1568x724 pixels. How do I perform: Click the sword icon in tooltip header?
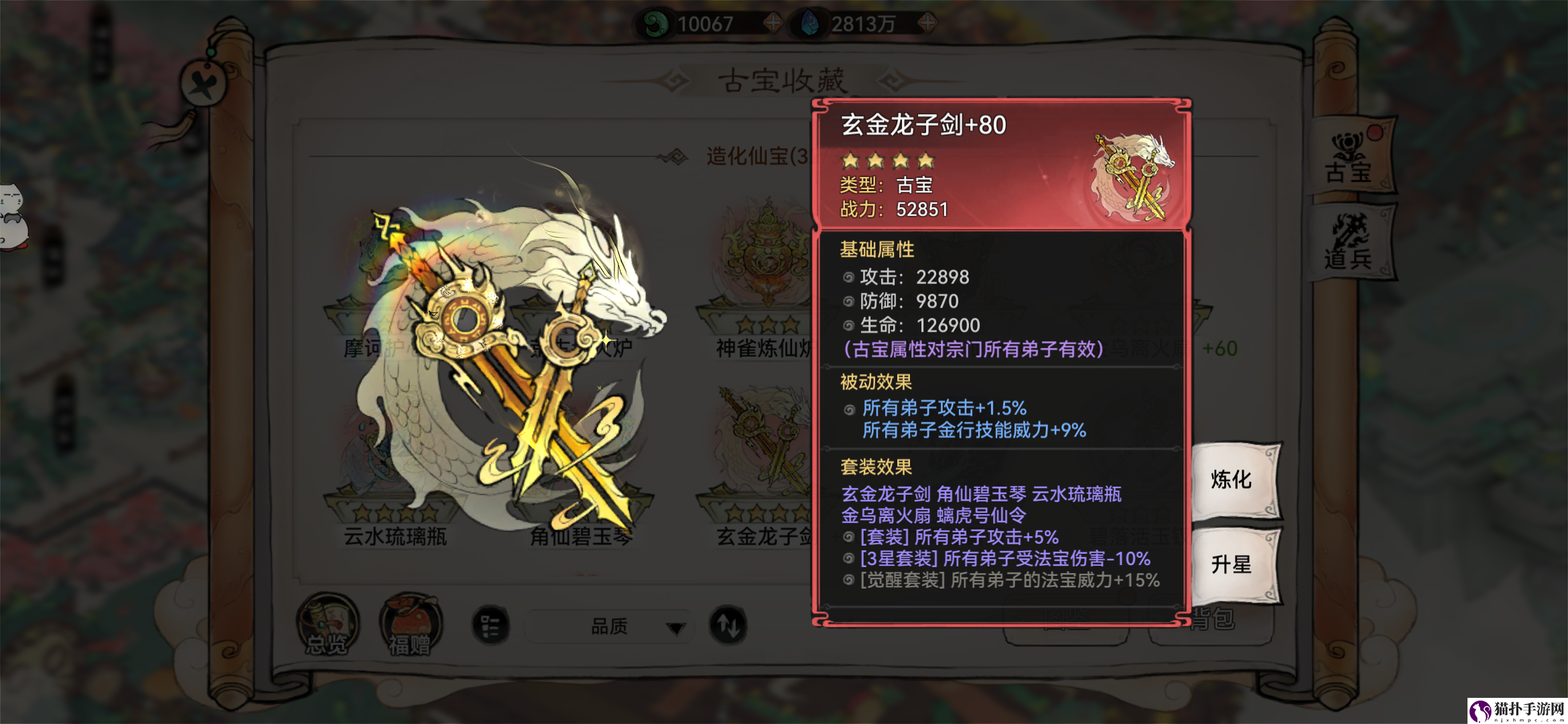click(1132, 177)
